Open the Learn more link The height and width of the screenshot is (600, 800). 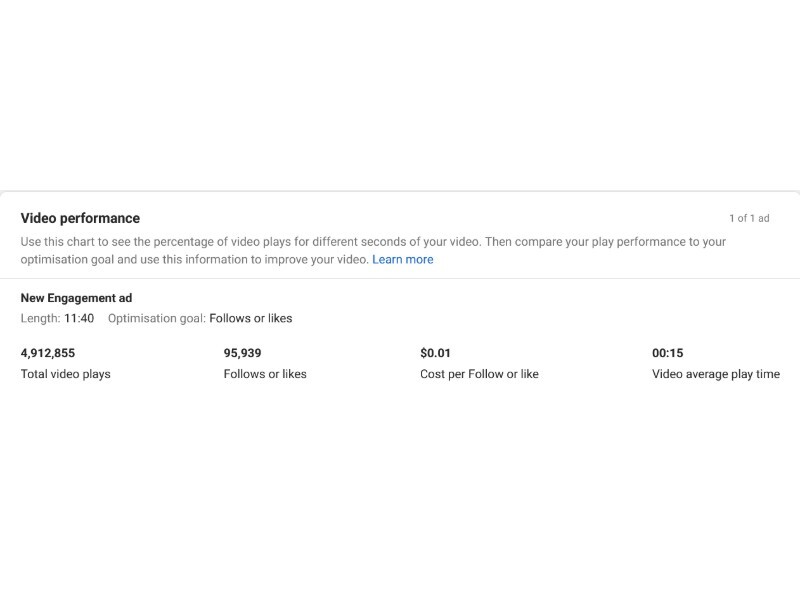(x=403, y=259)
